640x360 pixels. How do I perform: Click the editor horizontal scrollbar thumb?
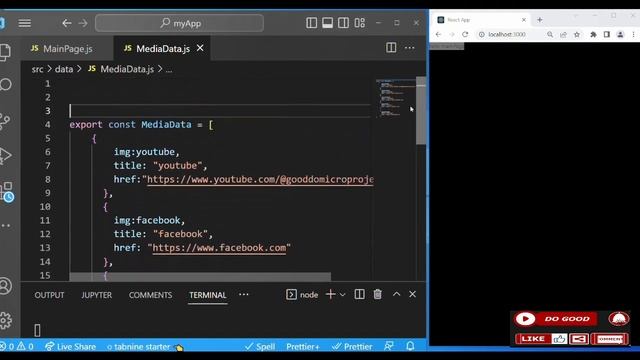[x=200, y=277]
